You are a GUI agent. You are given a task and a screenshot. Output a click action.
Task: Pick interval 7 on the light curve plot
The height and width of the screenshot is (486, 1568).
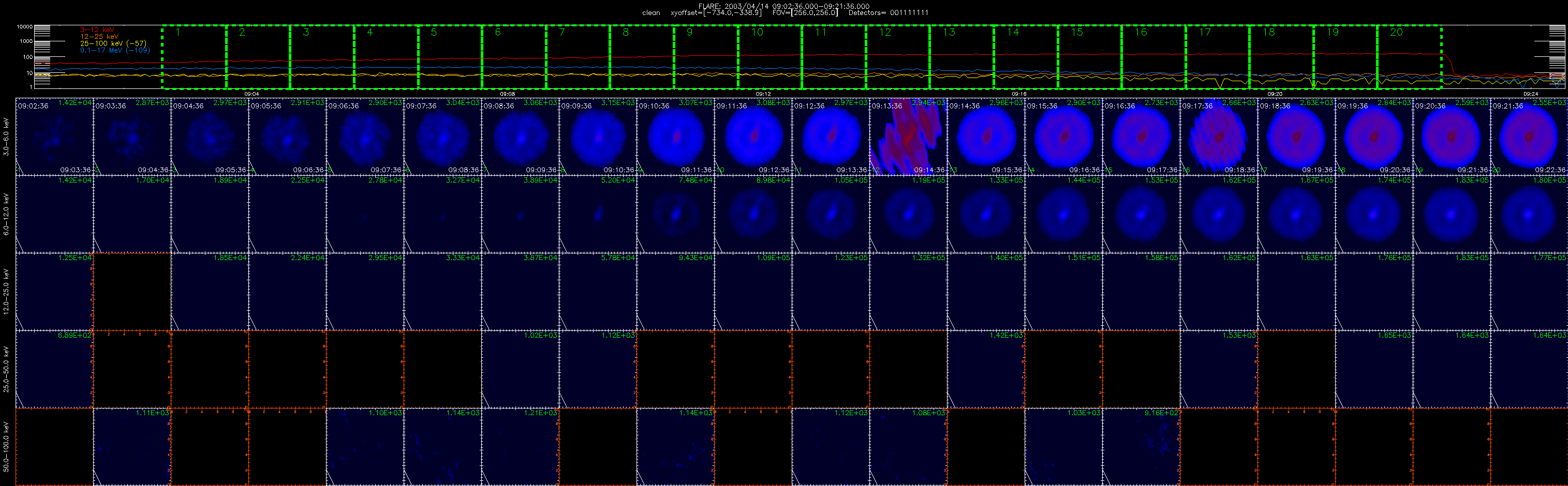[x=578, y=56]
